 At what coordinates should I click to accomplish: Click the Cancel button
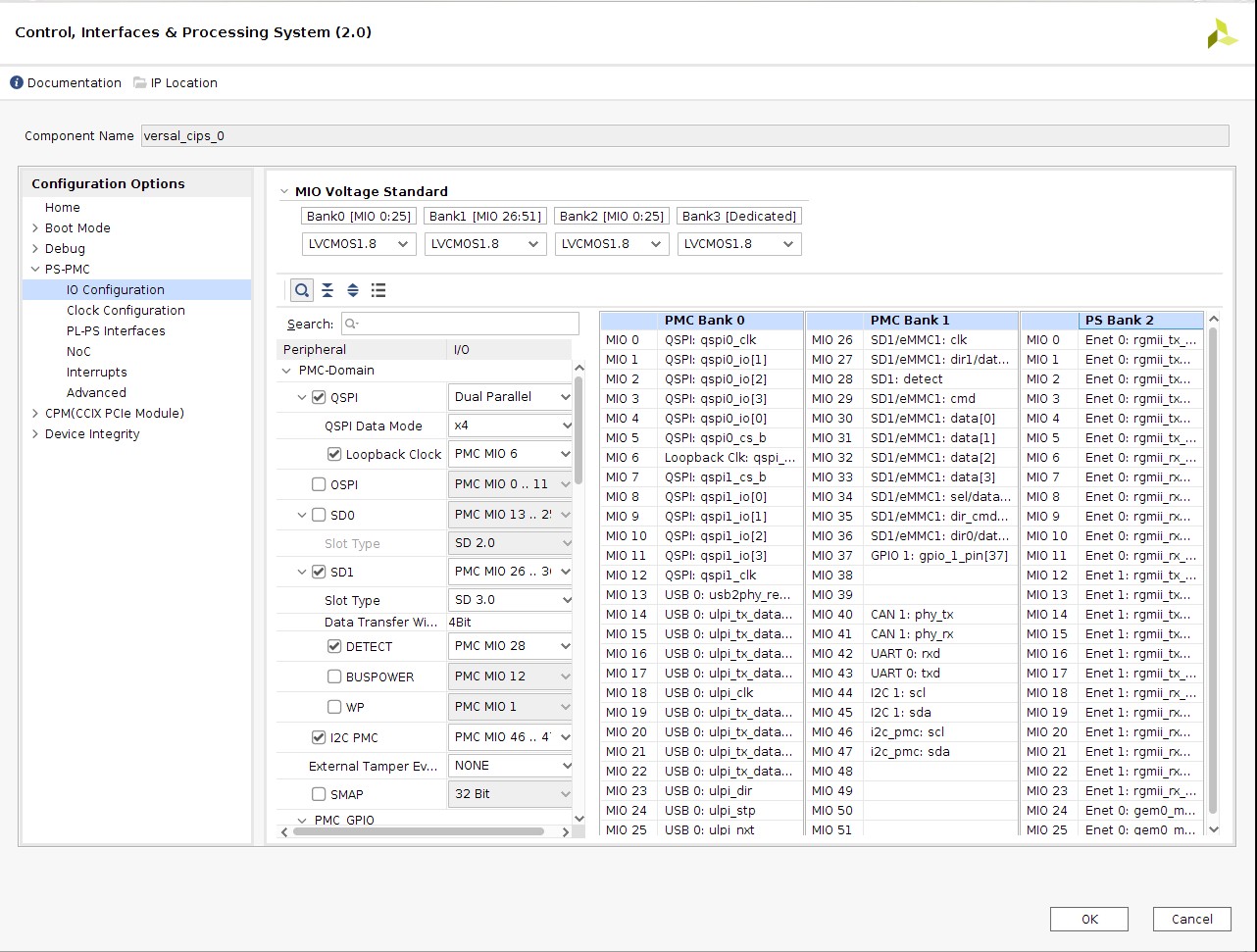coord(1192,919)
